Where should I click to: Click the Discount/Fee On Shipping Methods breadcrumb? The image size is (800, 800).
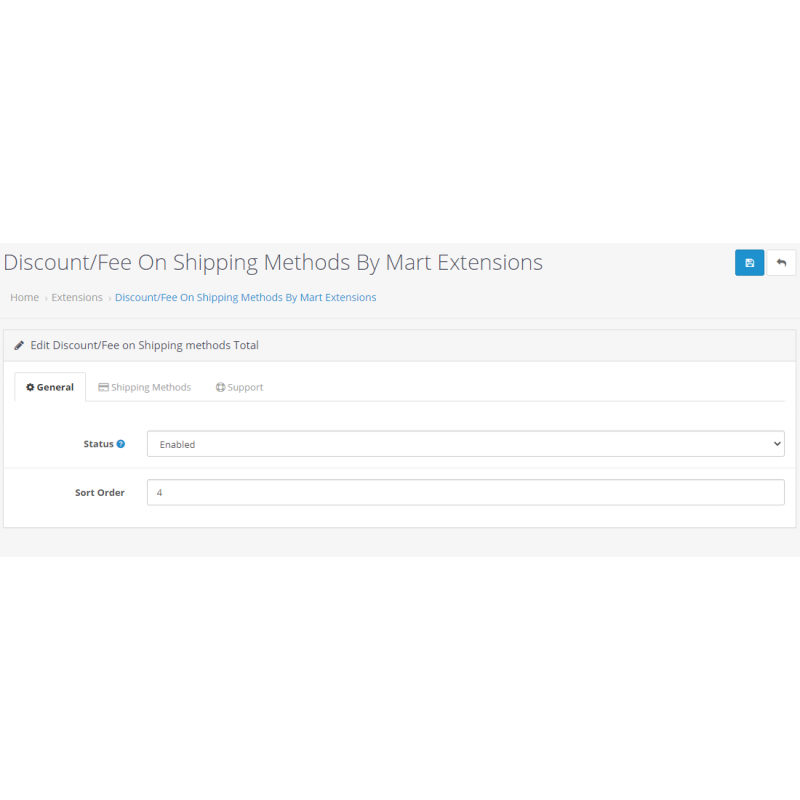(x=245, y=297)
